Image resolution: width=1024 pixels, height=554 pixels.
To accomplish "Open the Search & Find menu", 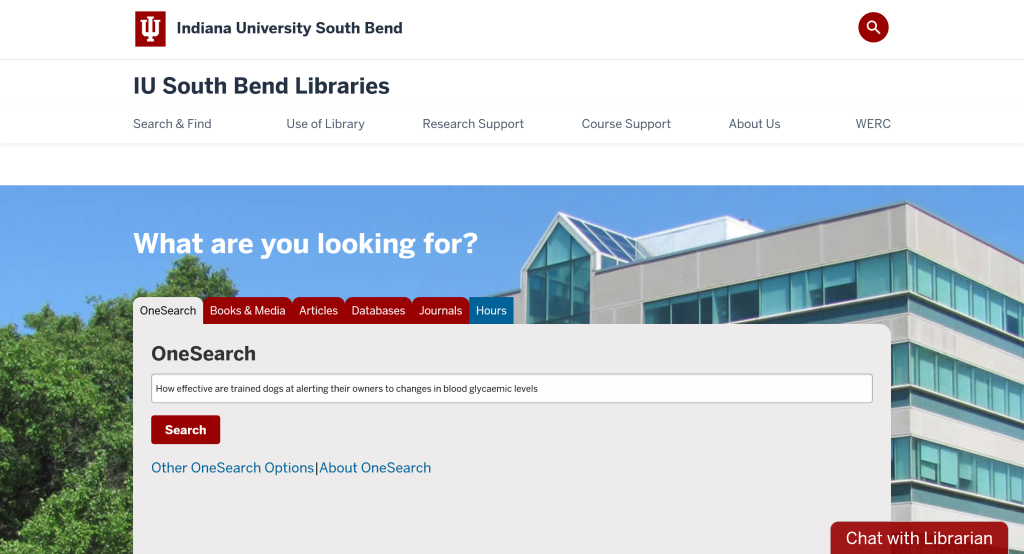I will (x=172, y=123).
